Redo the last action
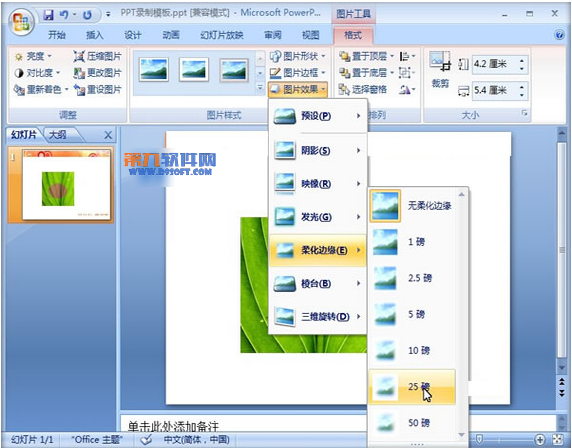Viewport: 572px width, 448px height. click(x=87, y=15)
